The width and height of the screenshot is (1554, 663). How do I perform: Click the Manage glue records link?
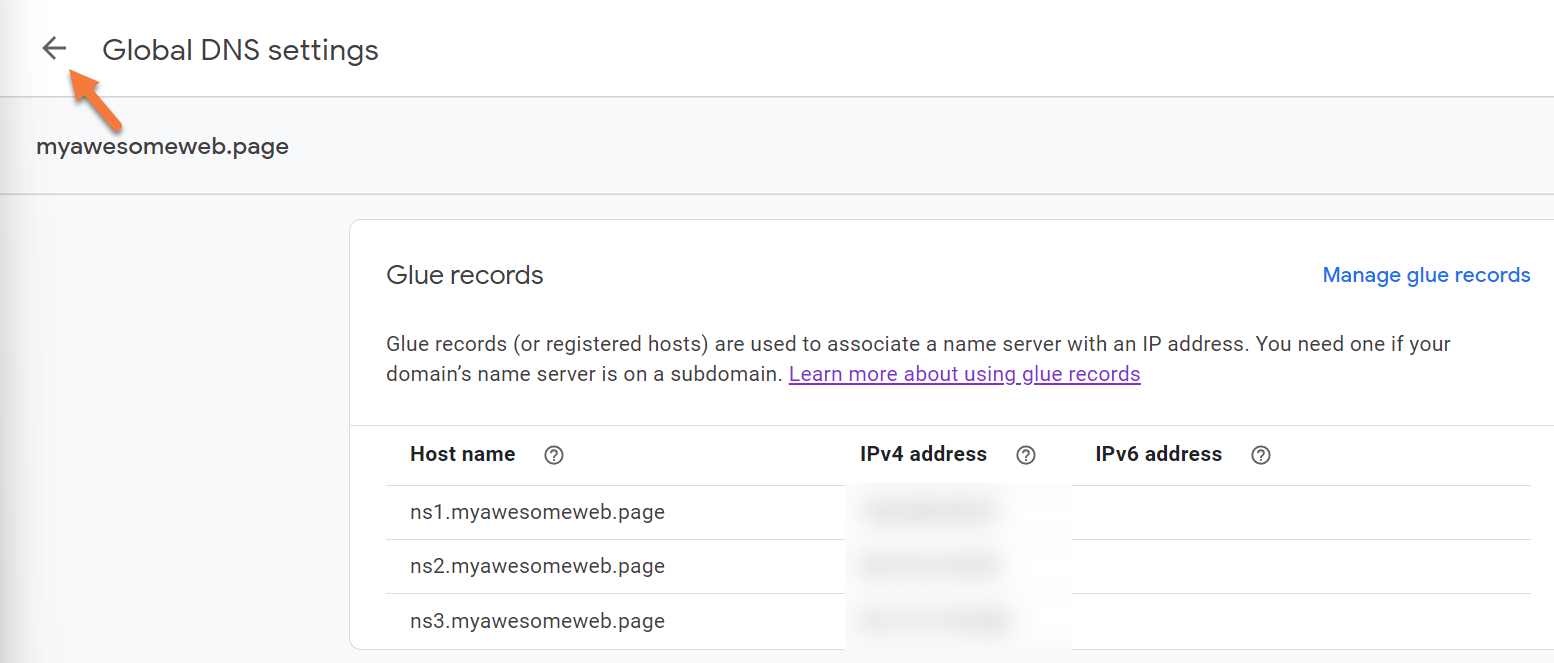[1426, 275]
